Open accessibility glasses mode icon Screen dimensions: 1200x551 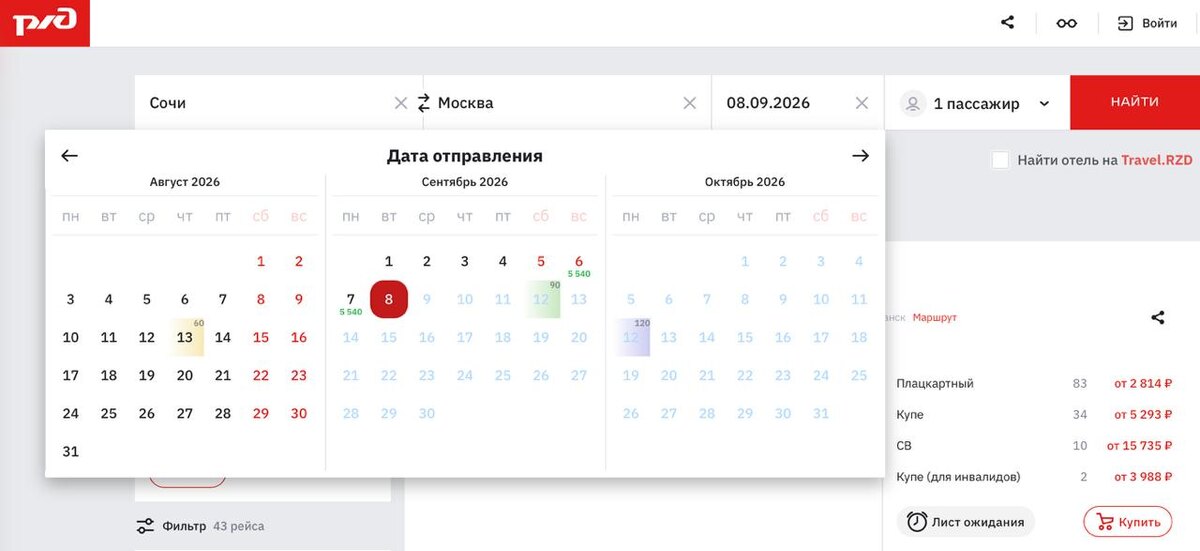click(x=1067, y=23)
